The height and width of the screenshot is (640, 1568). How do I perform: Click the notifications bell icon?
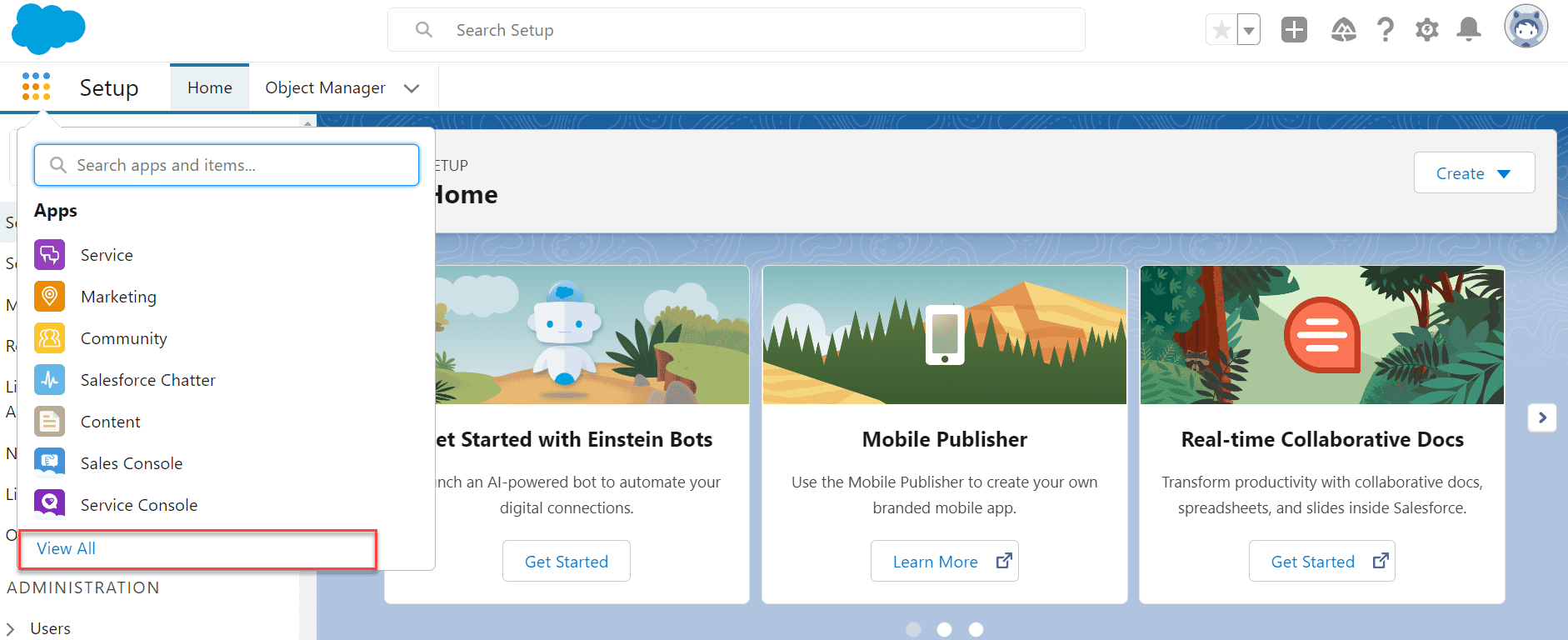click(x=1469, y=30)
